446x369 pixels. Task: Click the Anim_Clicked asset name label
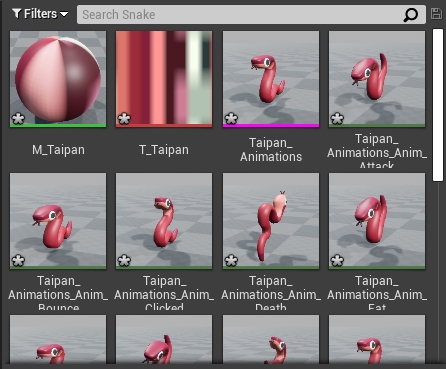pyautogui.click(x=164, y=292)
